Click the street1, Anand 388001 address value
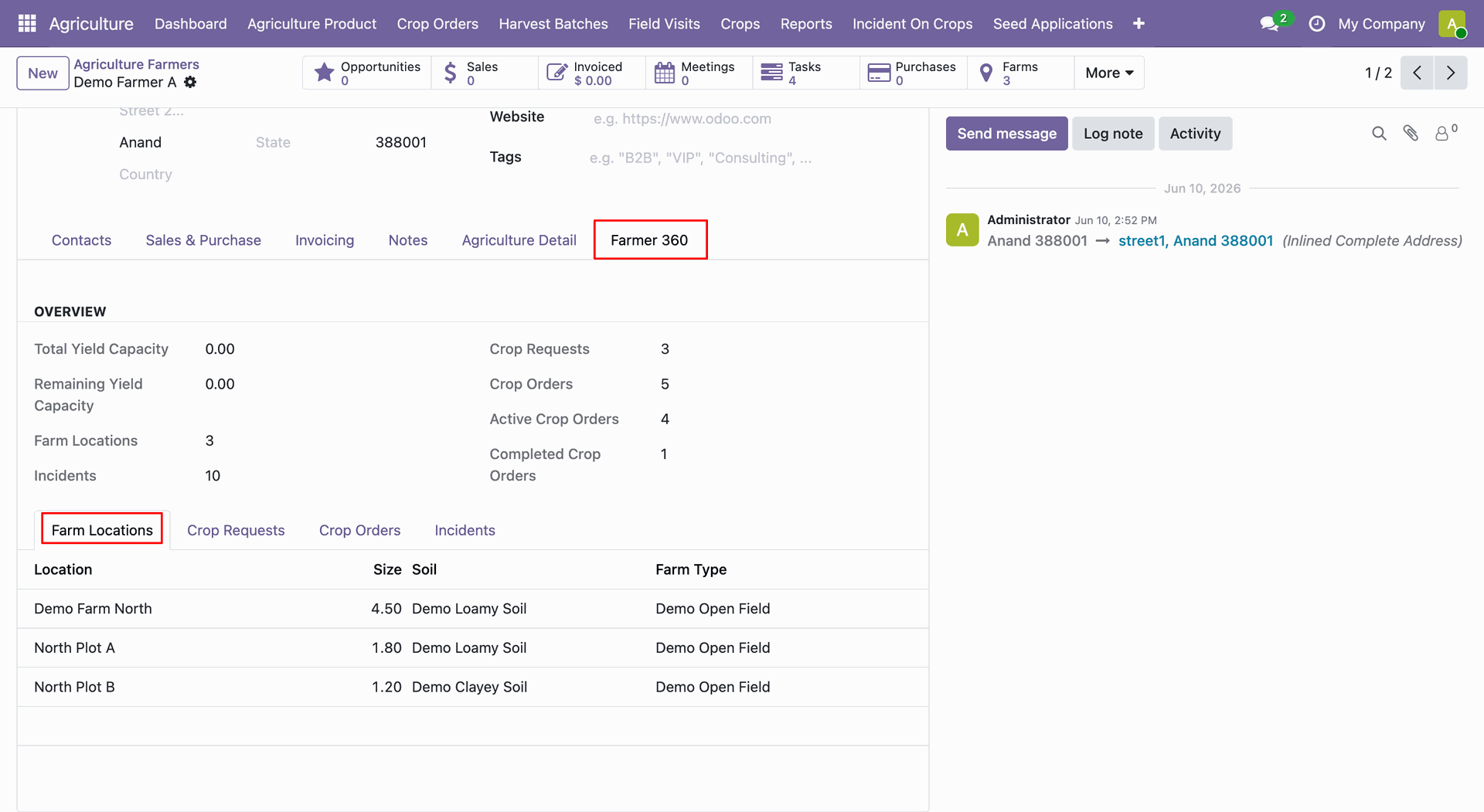Viewport: 1484px width, 812px height. click(1195, 241)
